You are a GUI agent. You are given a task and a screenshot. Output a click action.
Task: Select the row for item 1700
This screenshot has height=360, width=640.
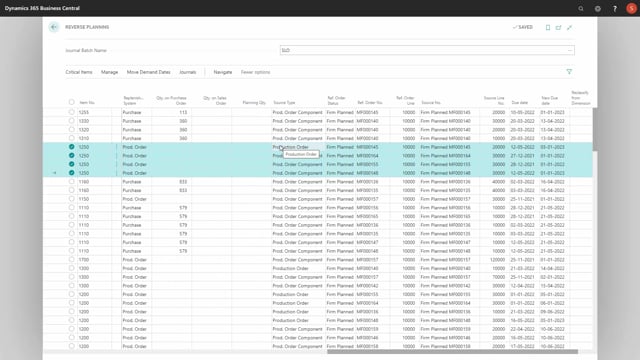71,260
